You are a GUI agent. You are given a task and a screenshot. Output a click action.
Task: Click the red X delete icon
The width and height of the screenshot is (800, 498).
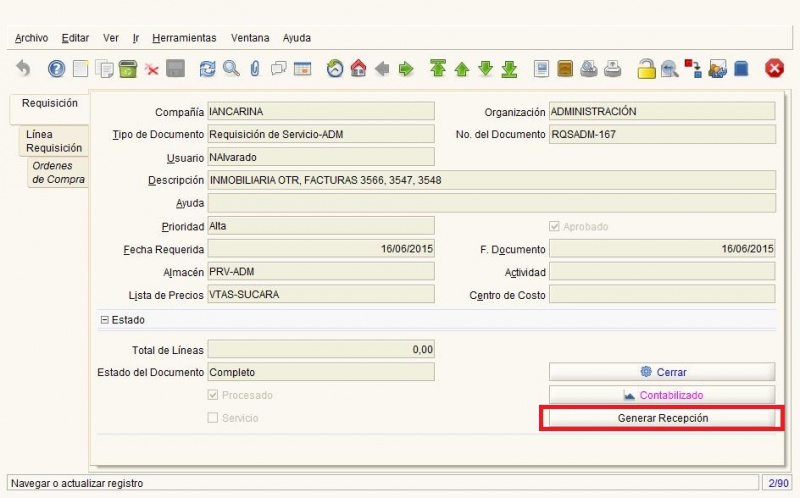pyautogui.click(x=152, y=69)
